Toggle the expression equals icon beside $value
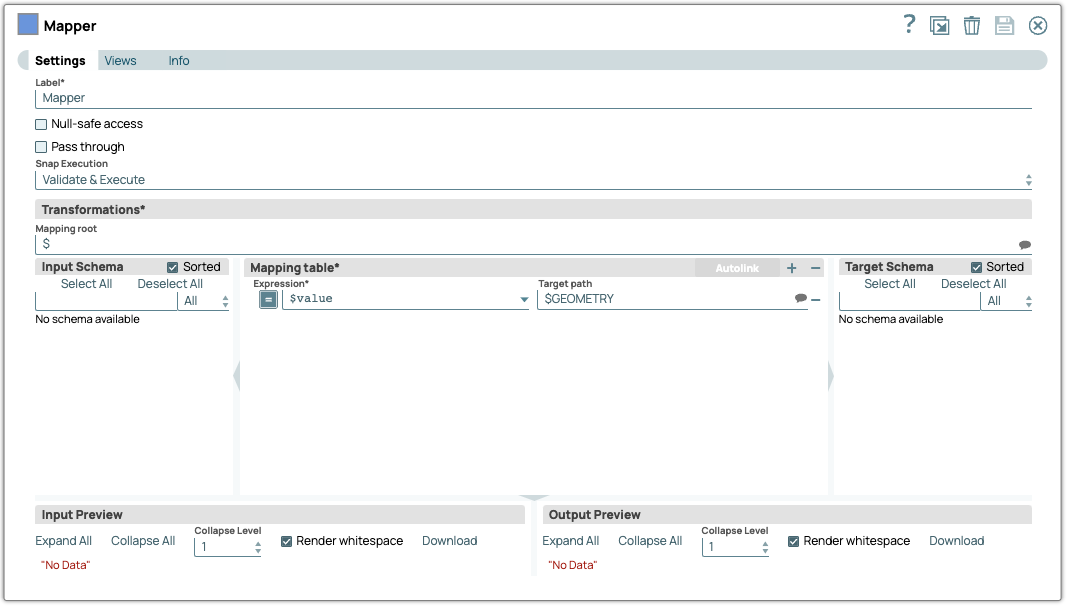The width and height of the screenshot is (1069, 610). tap(268, 299)
